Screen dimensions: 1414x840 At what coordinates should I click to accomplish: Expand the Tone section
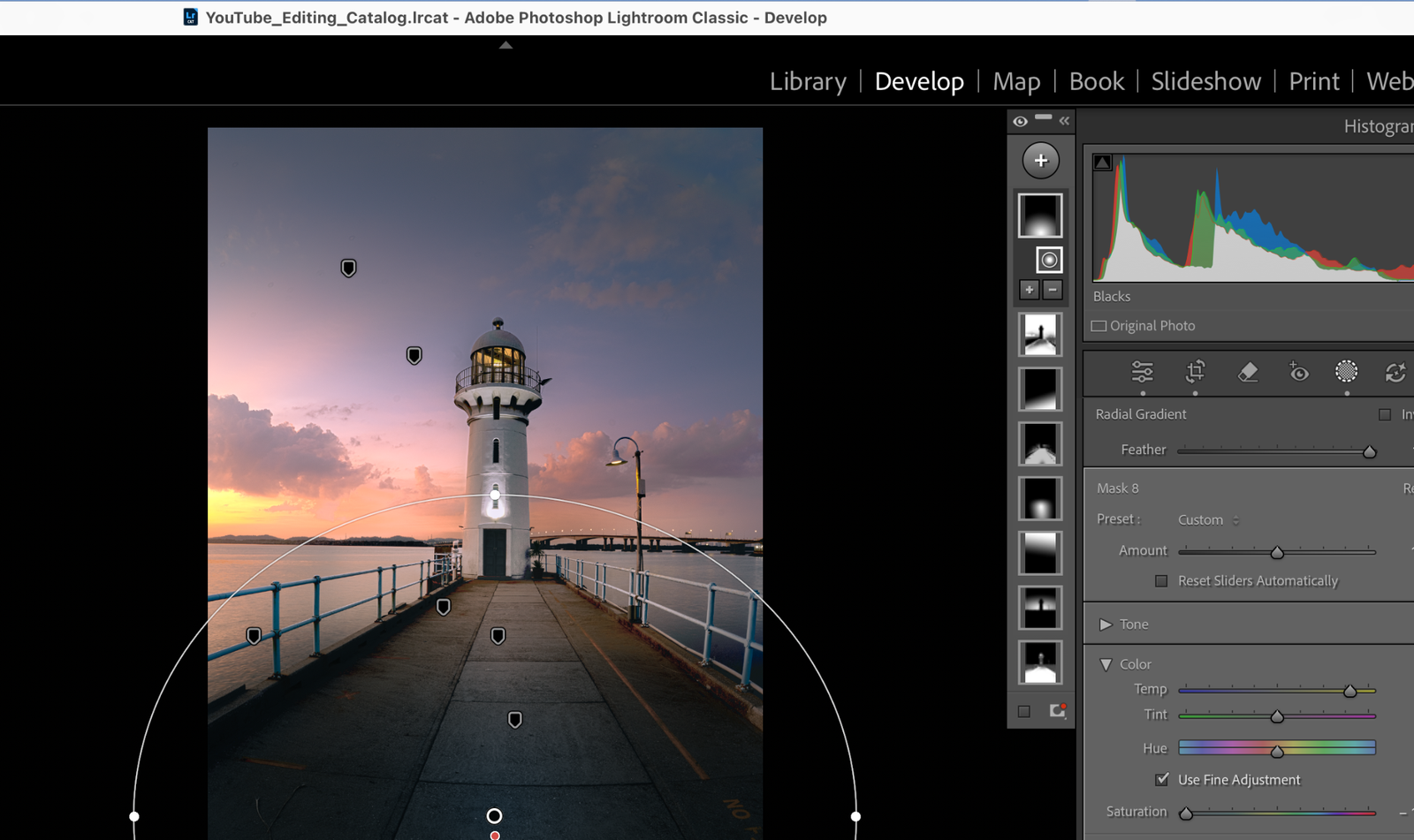tap(1106, 624)
